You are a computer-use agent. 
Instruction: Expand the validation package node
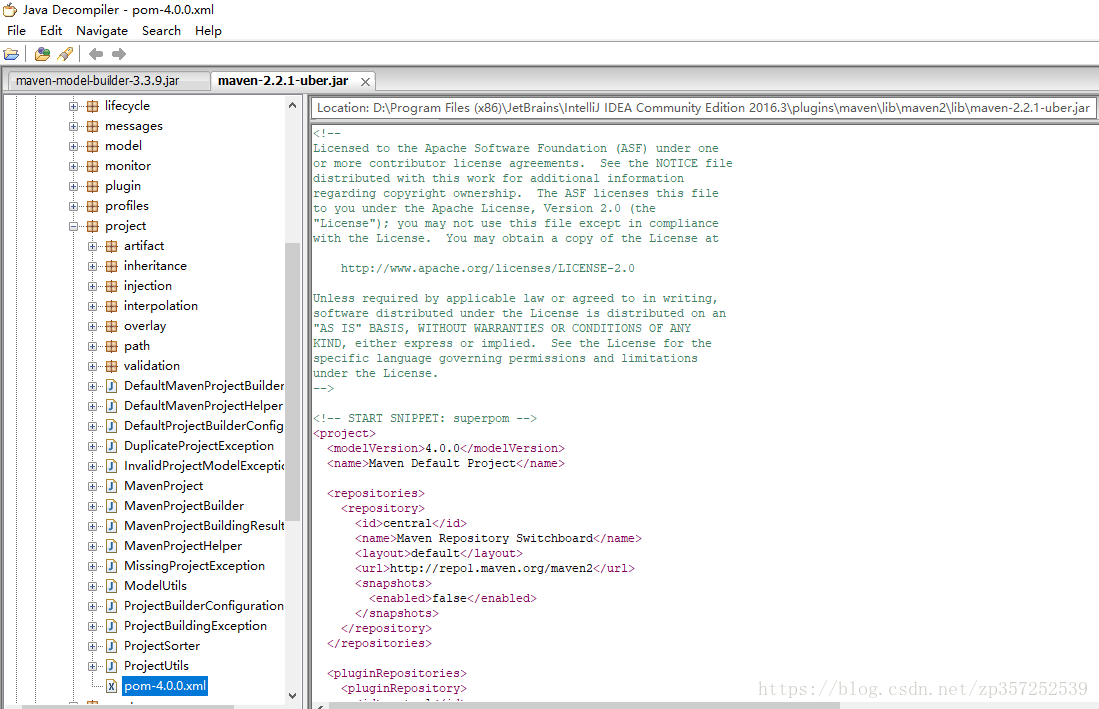(x=93, y=366)
